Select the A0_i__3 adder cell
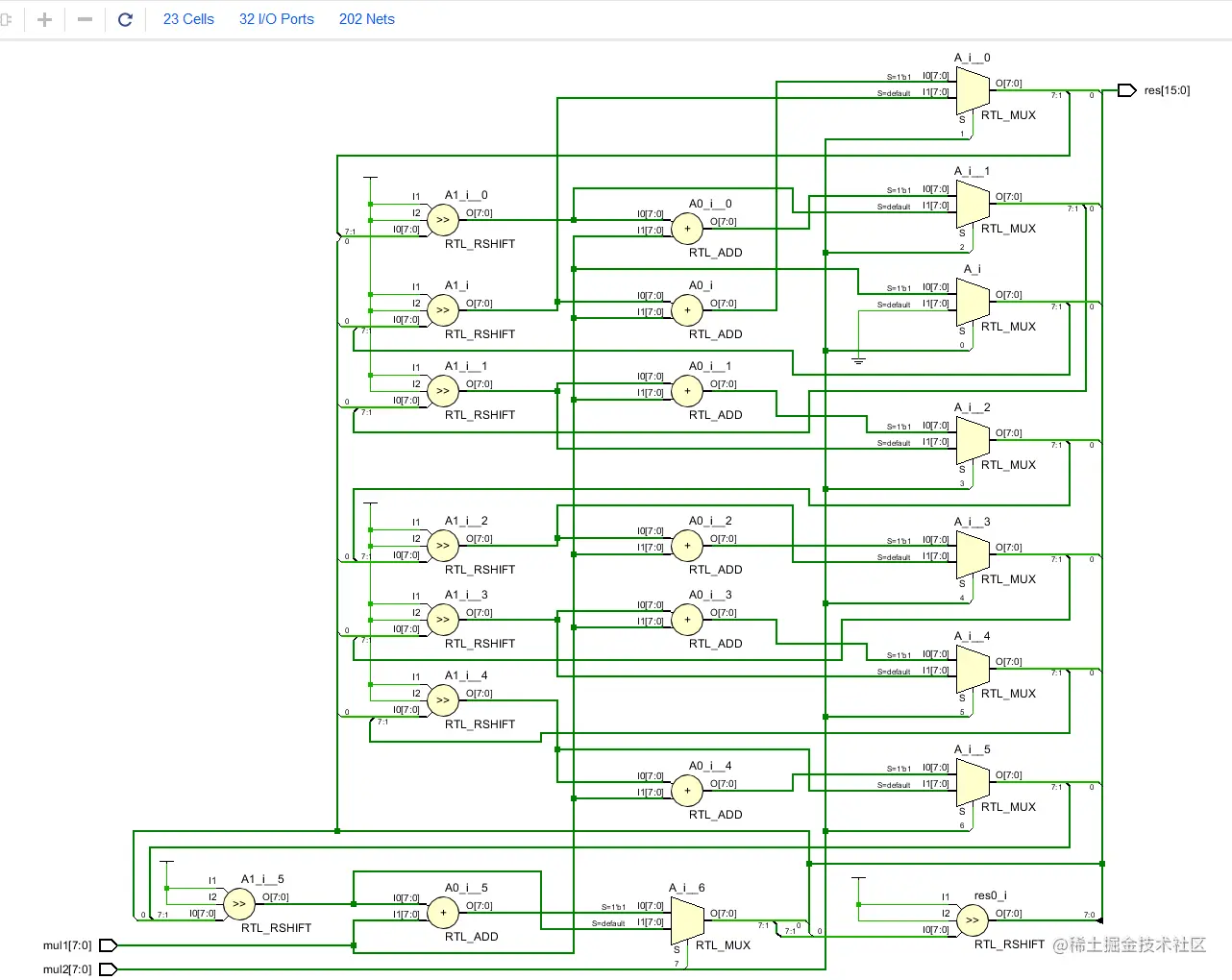The image size is (1232, 980). click(x=687, y=620)
